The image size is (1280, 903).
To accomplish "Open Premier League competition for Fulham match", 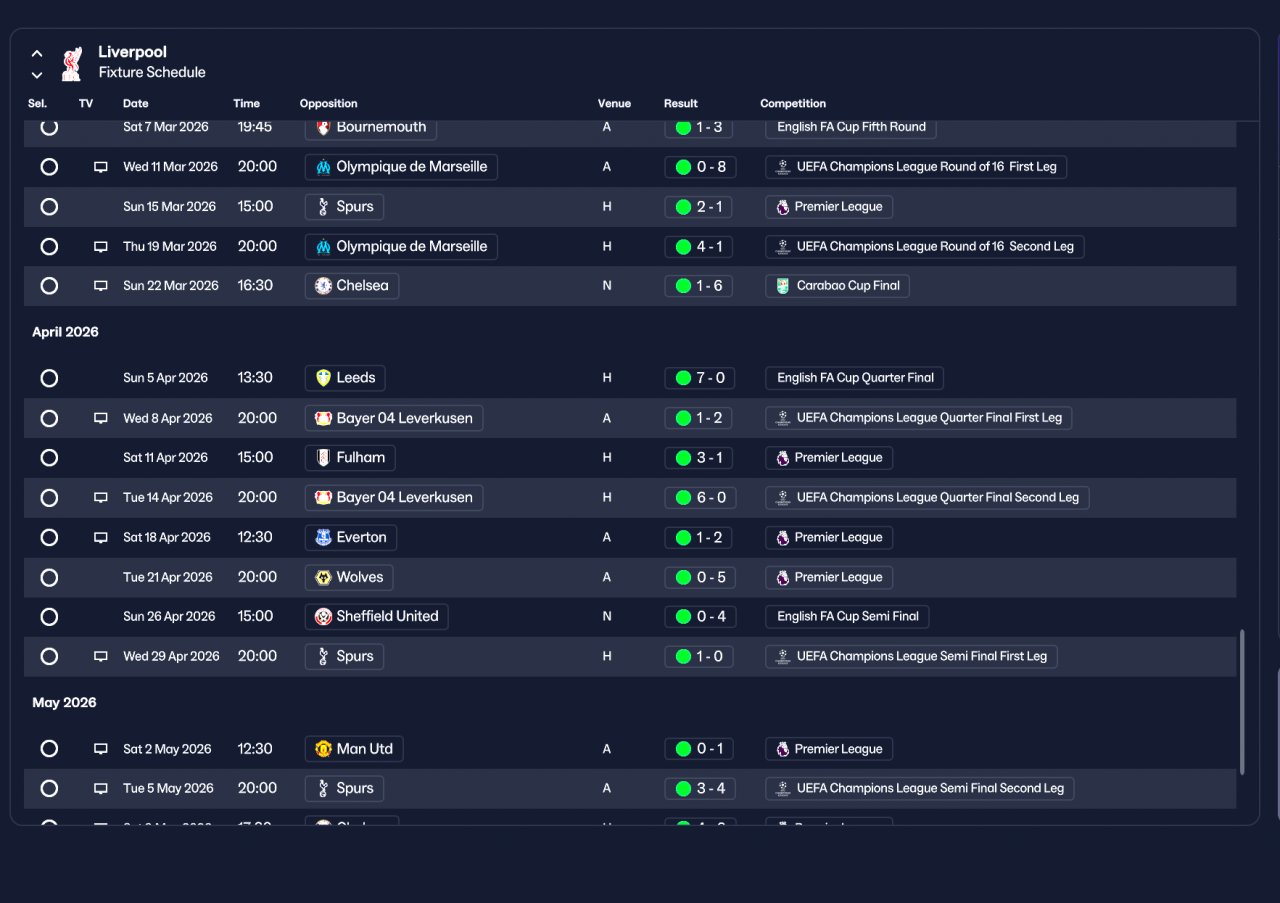I will [829, 458].
